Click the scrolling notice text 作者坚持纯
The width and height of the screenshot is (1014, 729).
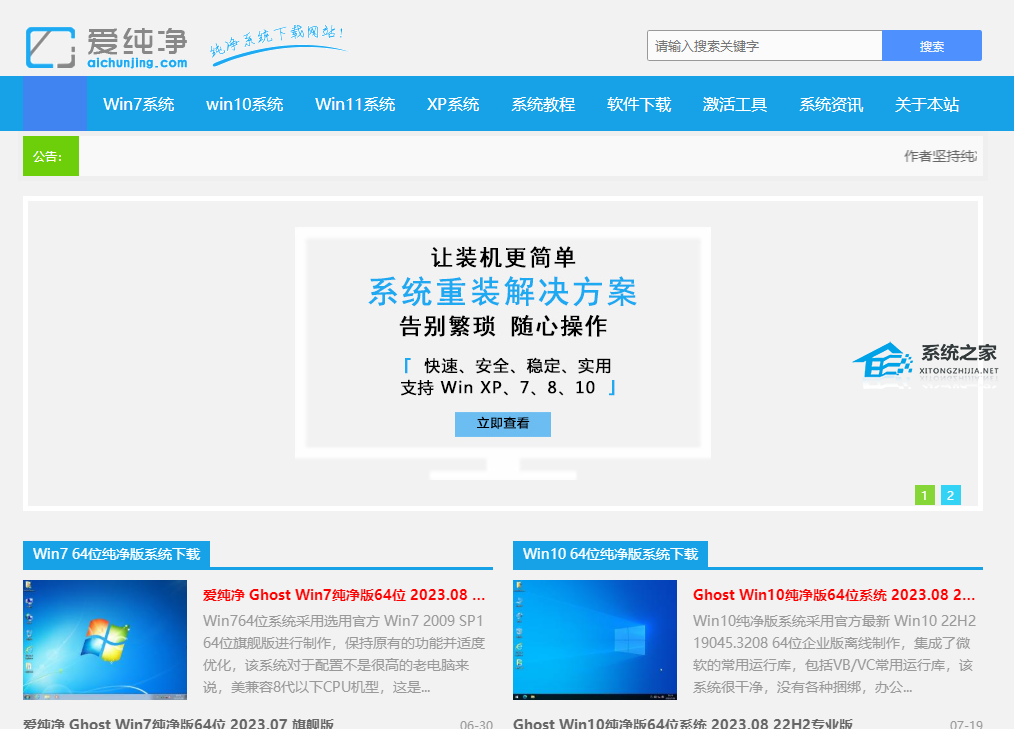(x=940, y=156)
